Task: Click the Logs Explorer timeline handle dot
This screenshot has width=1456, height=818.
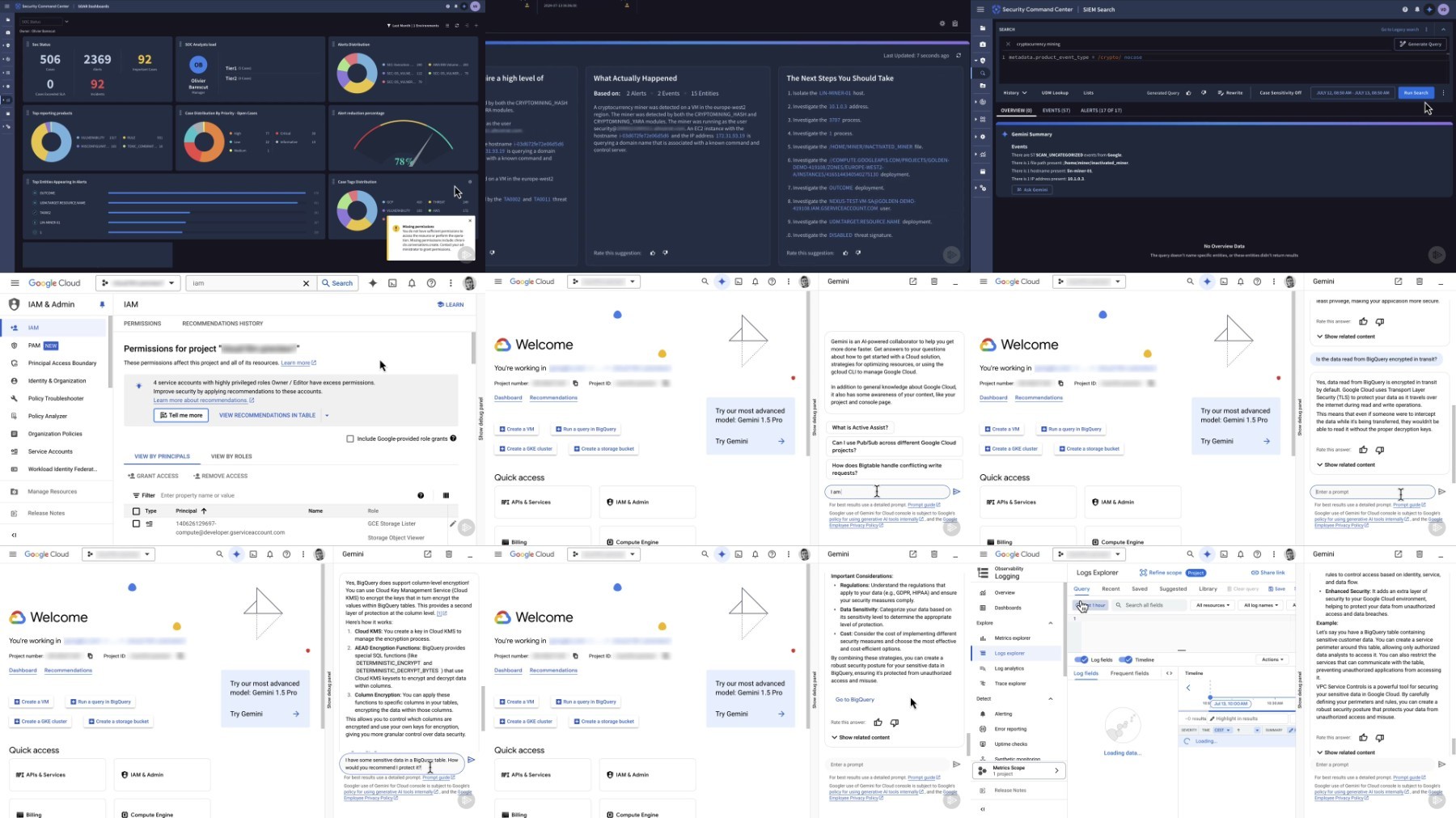Action: [x=1210, y=697]
